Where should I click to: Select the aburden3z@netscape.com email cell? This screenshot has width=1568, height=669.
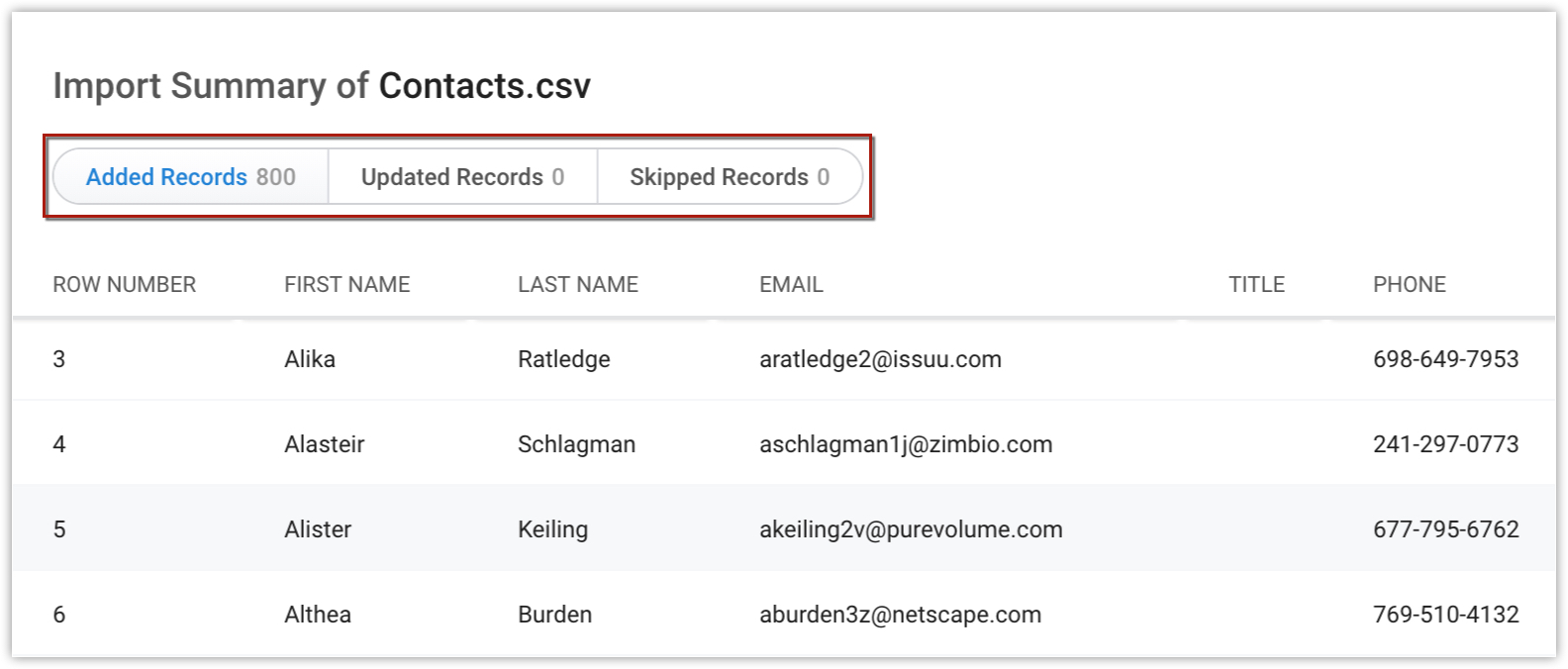tap(900, 615)
